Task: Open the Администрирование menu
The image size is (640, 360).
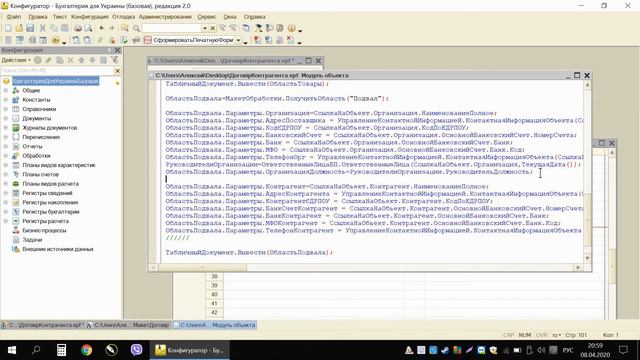Action: [x=165, y=17]
